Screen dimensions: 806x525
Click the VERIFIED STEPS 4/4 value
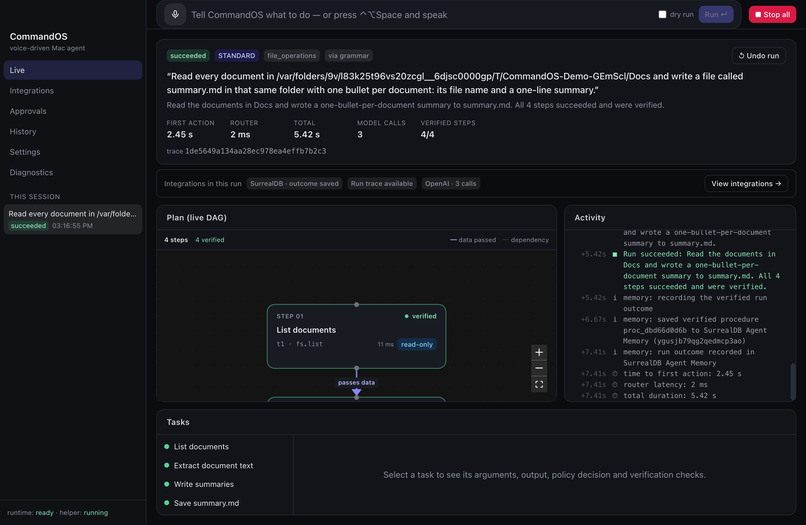click(428, 135)
